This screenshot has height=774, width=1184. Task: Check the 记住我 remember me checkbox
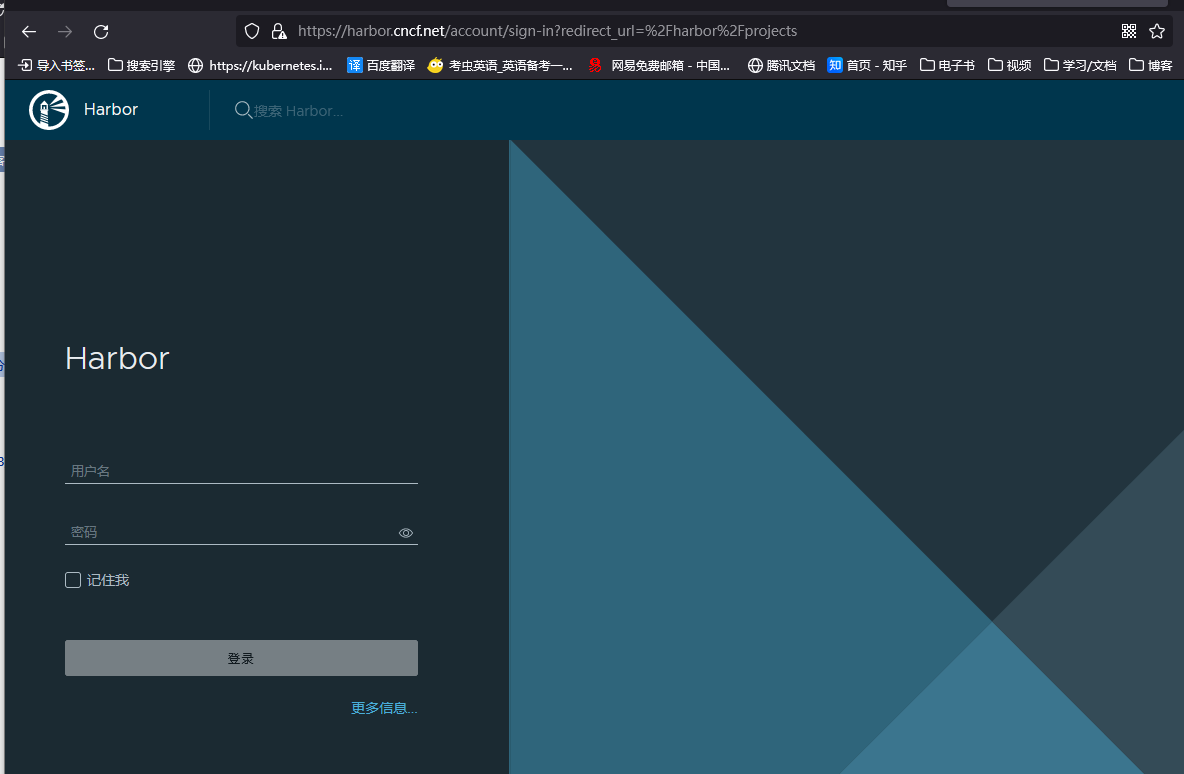coord(73,580)
